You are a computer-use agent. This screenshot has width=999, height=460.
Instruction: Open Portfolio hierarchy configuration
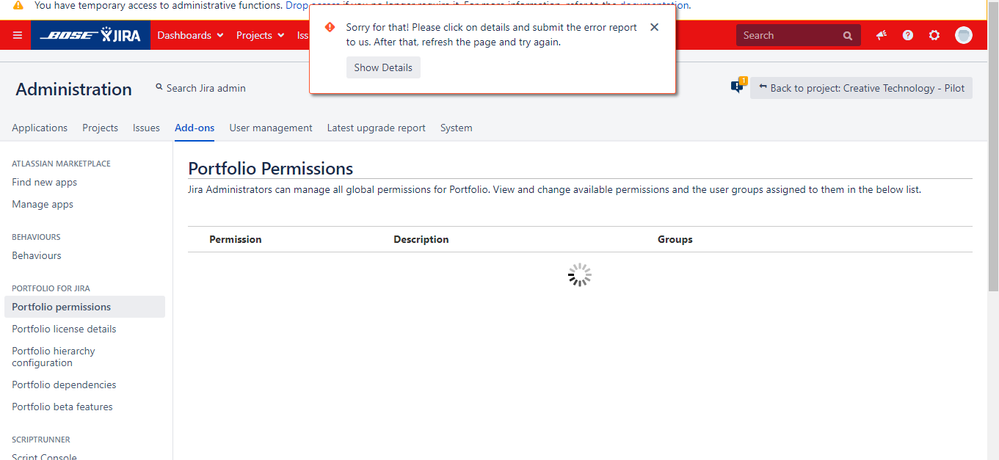pyautogui.click(x=54, y=357)
